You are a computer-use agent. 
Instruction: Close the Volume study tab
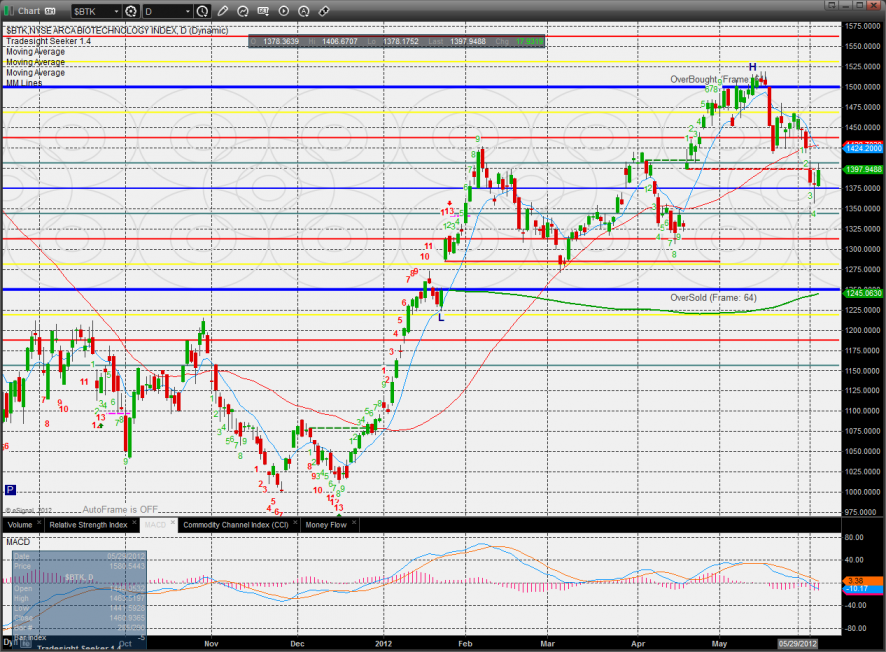click(39, 523)
